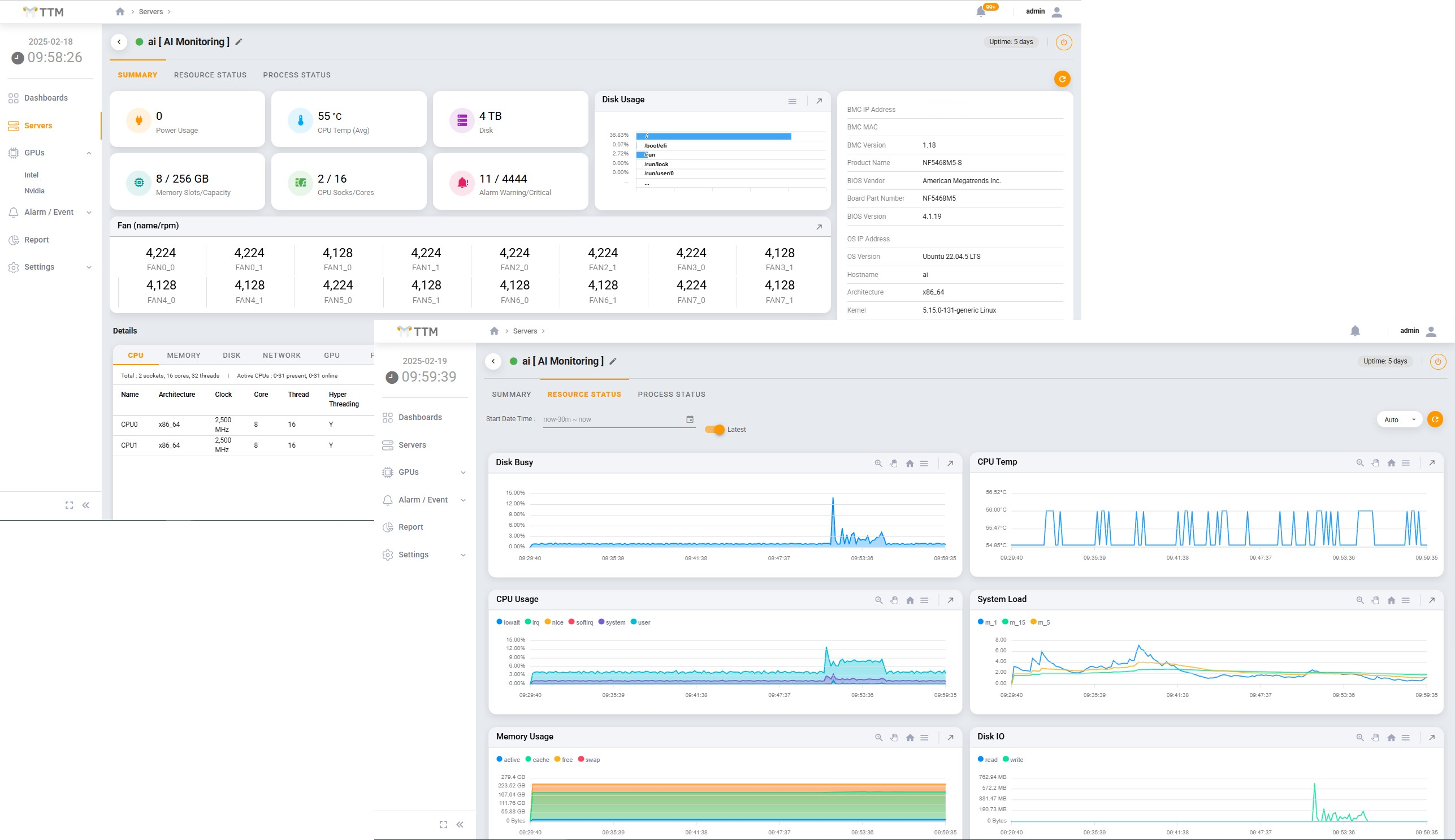
Task: Select pan hand tool on CPU Temp chart
Action: coord(1375,463)
